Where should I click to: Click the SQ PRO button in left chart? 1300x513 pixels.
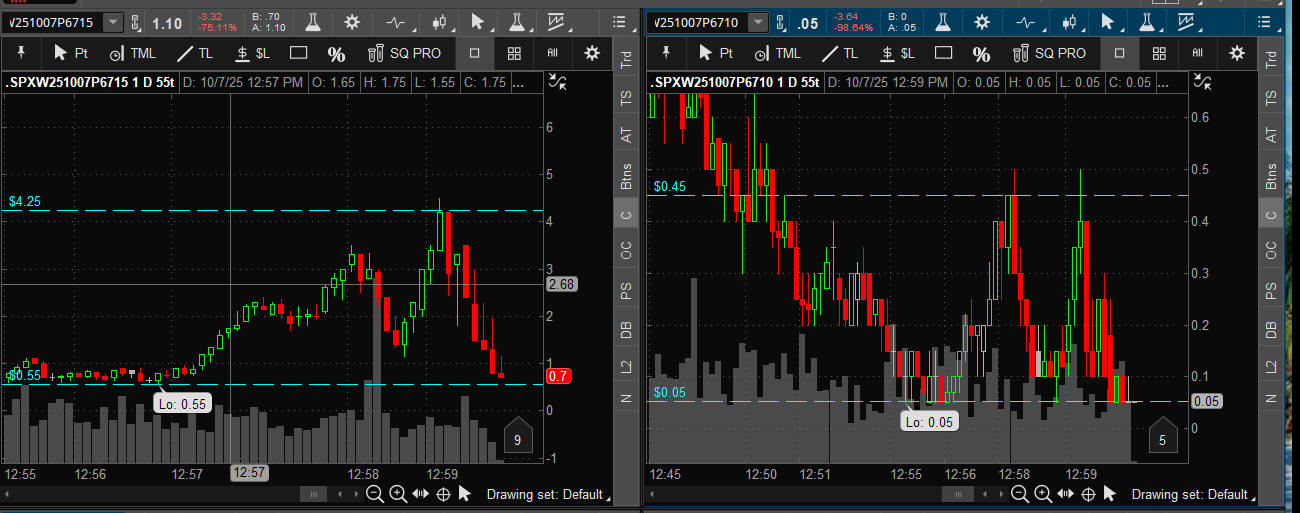(404, 53)
